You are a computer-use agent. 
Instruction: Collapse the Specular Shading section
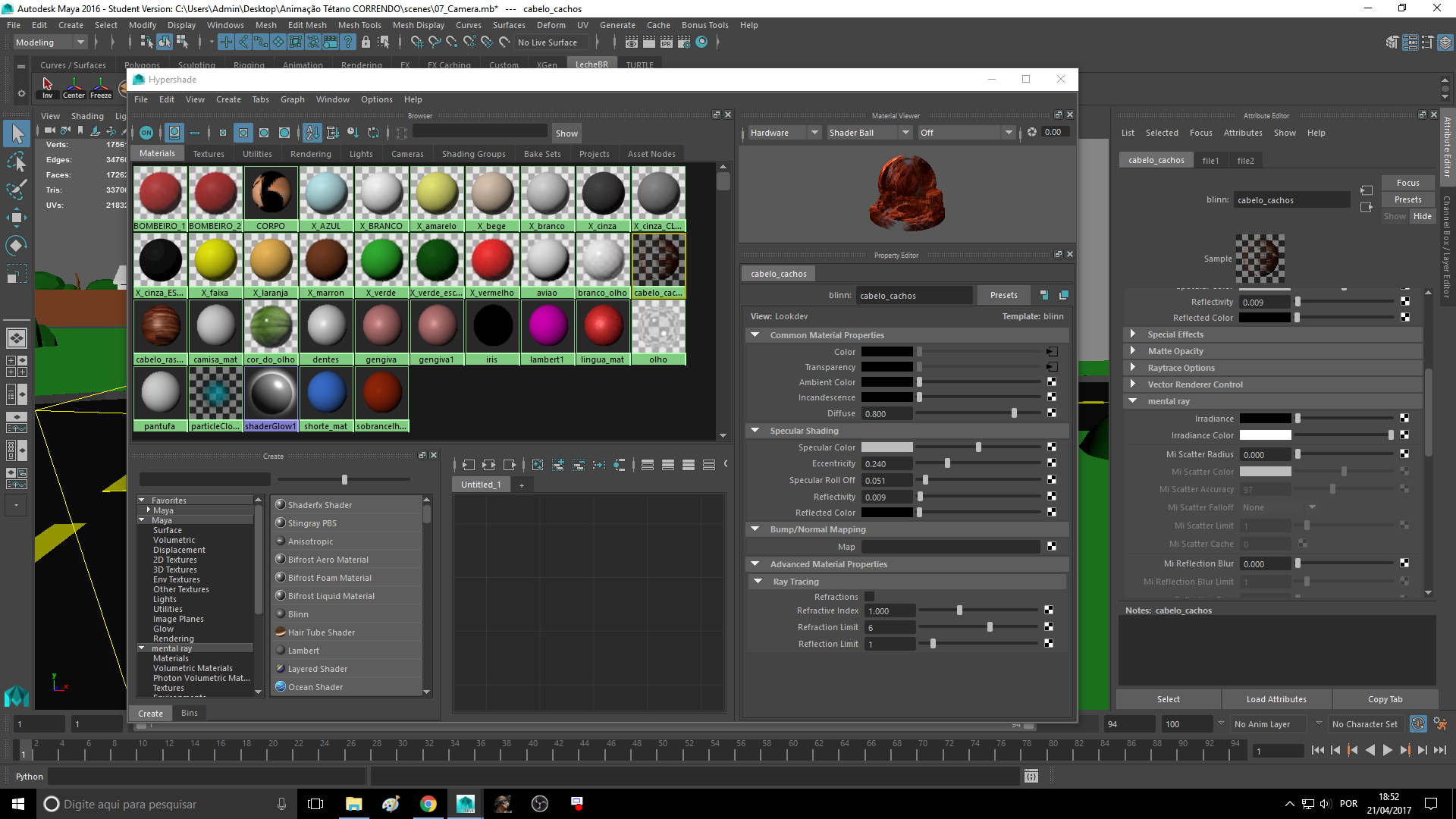coord(755,431)
